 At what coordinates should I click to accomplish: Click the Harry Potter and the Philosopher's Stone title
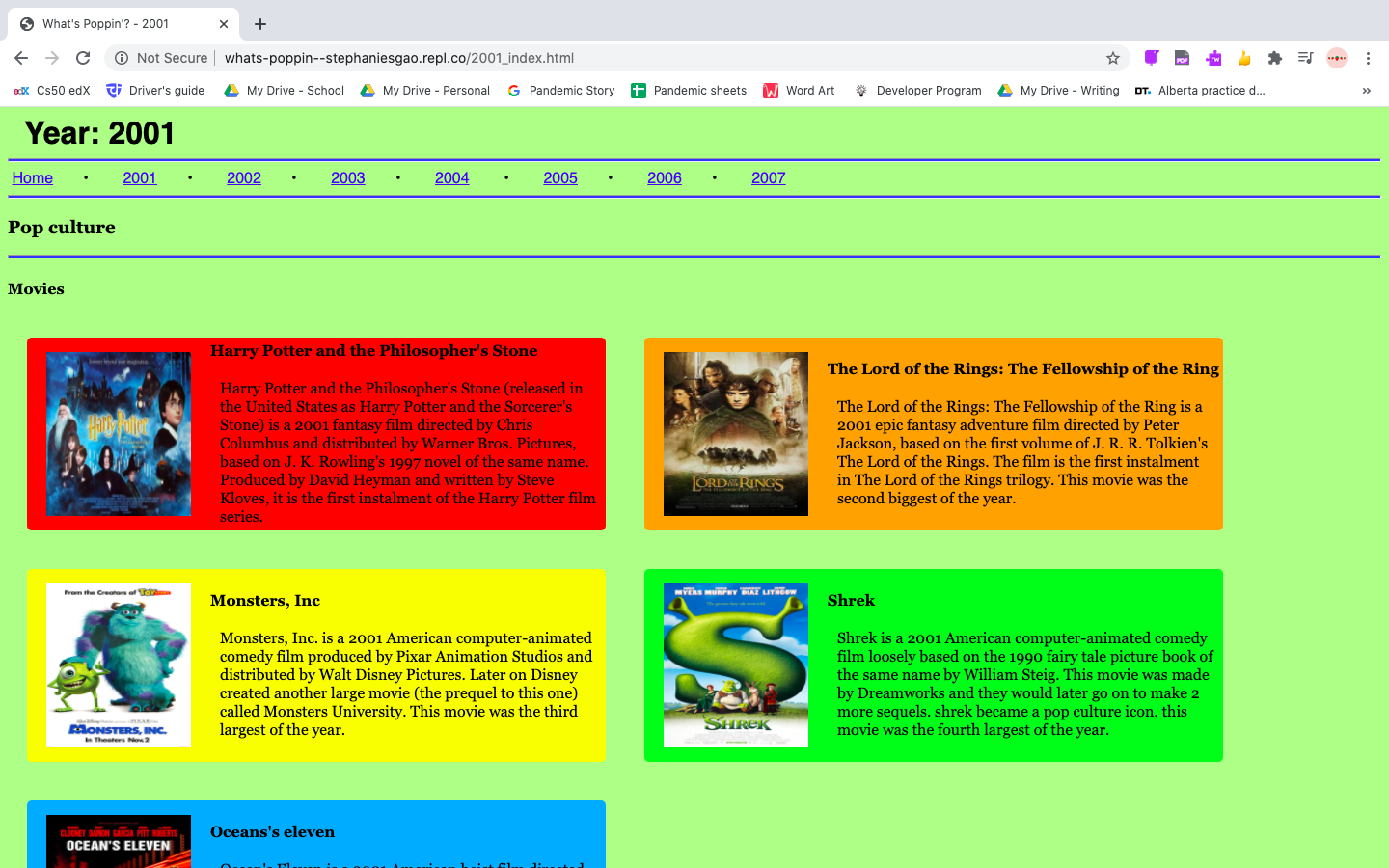click(x=374, y=351)
